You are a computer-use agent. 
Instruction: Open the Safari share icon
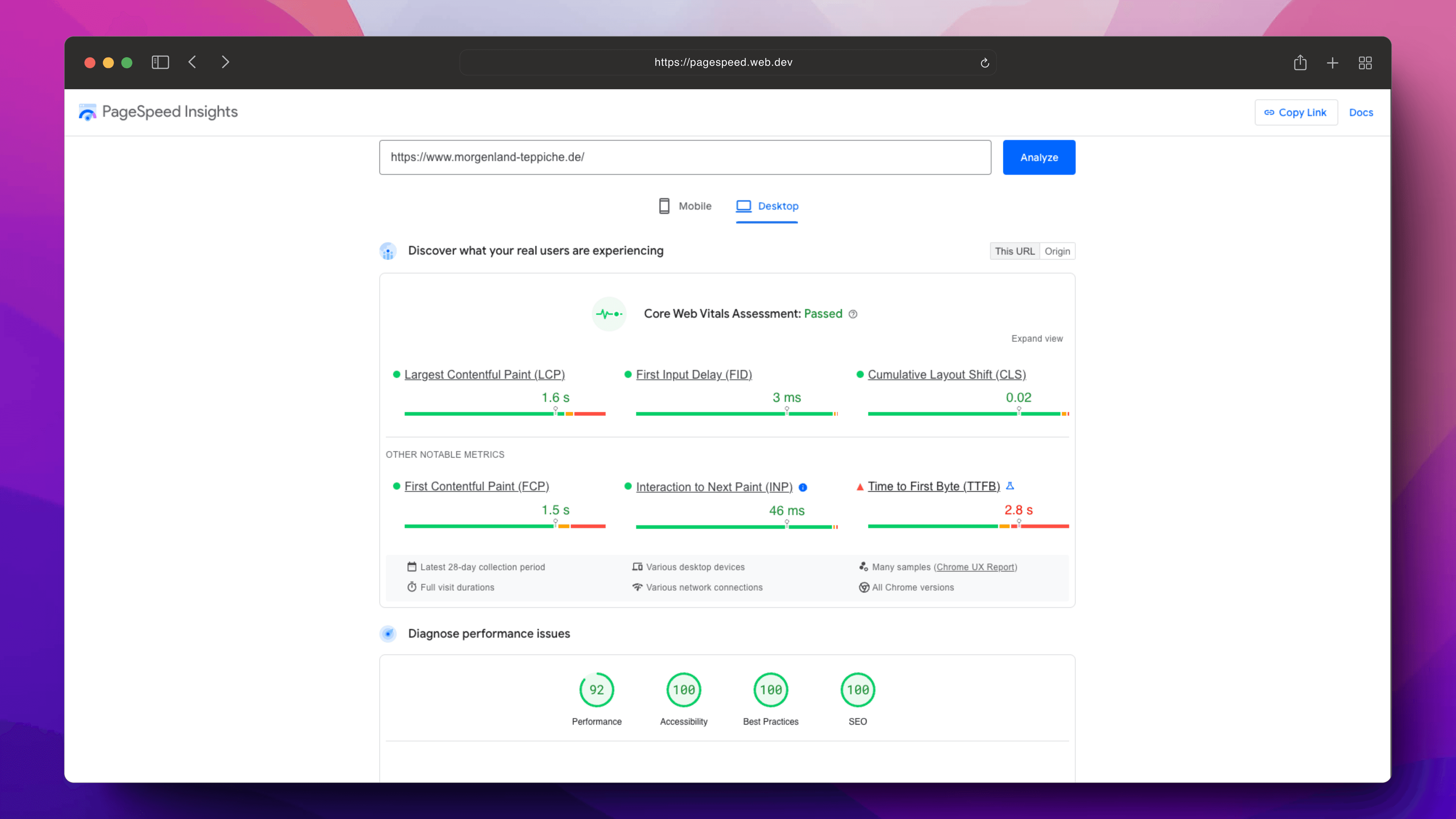pos(1300,63)
